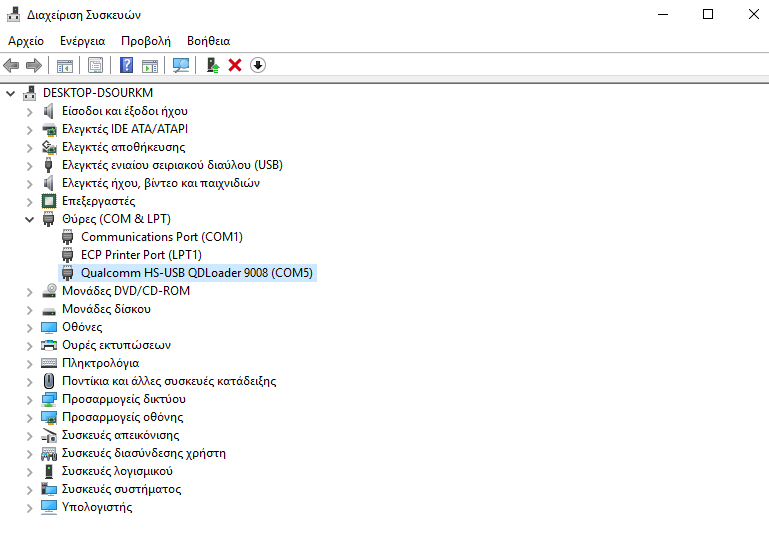The image size is (769, 539).
Task: Expand the Επεξεργαστές category
Action: pos(29,201)
